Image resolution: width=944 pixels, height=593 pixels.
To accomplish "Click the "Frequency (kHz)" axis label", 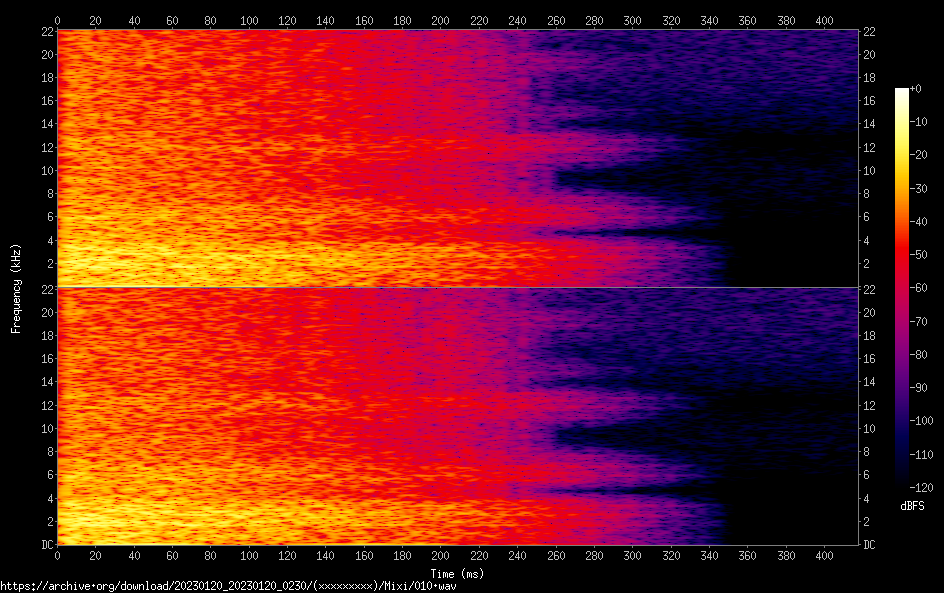I will [x=16, y=288].
